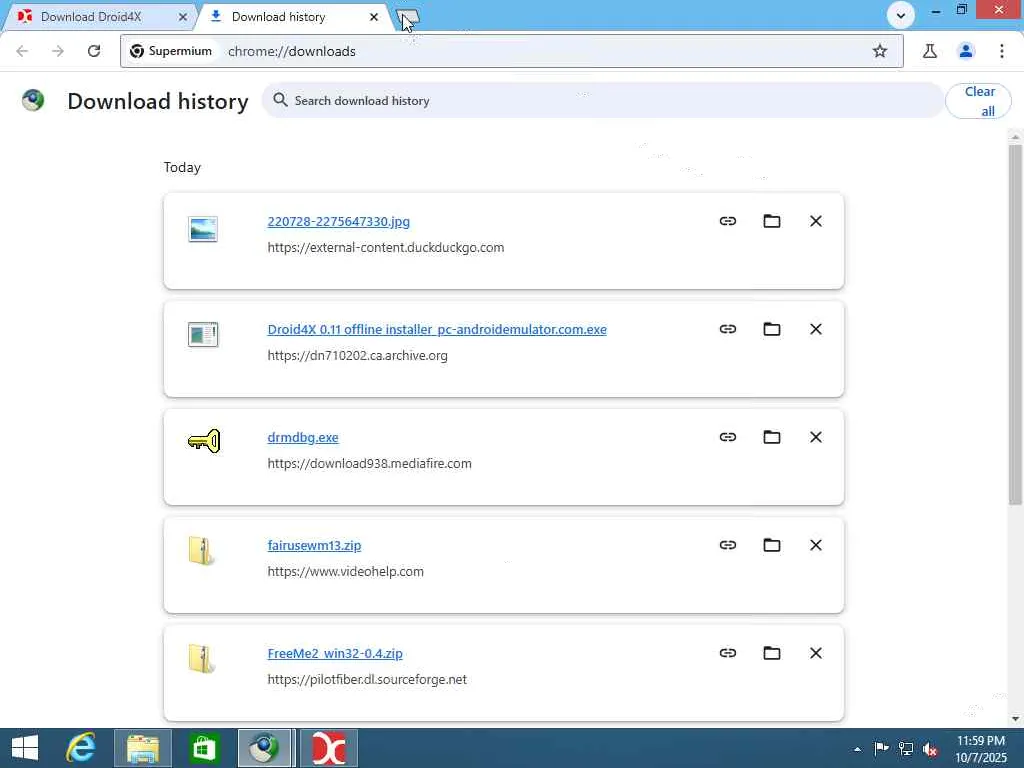Show Droid4X installer in folder
This screenshot has width=1024, height=768.
[x=772, y=329]
